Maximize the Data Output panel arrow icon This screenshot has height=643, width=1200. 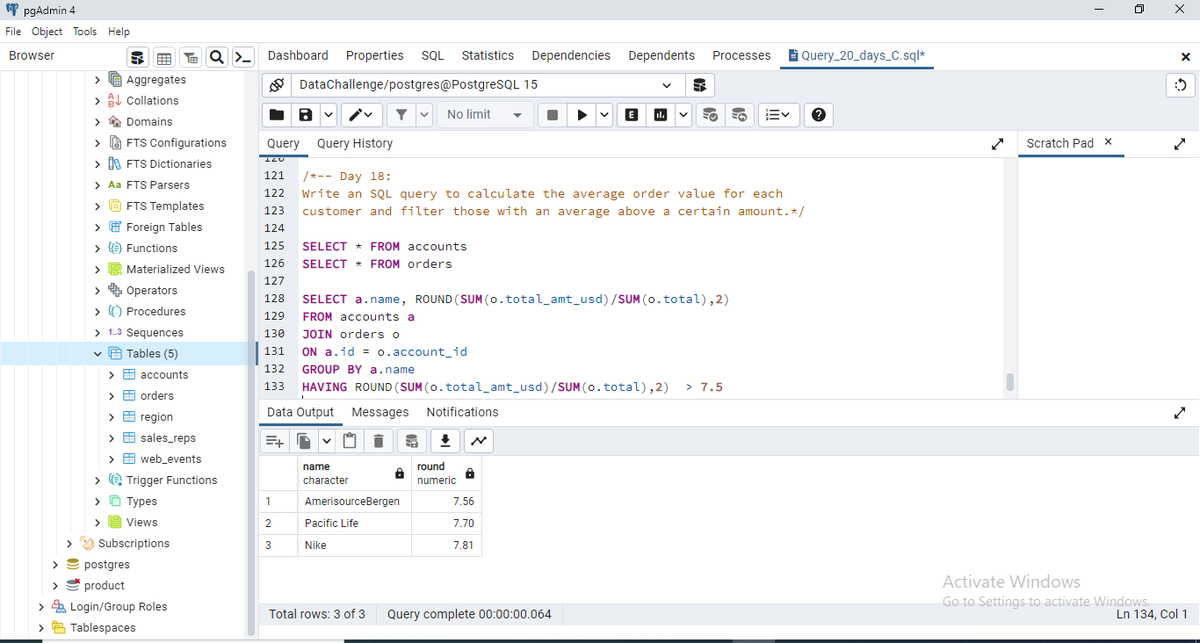coord(1181,412)
